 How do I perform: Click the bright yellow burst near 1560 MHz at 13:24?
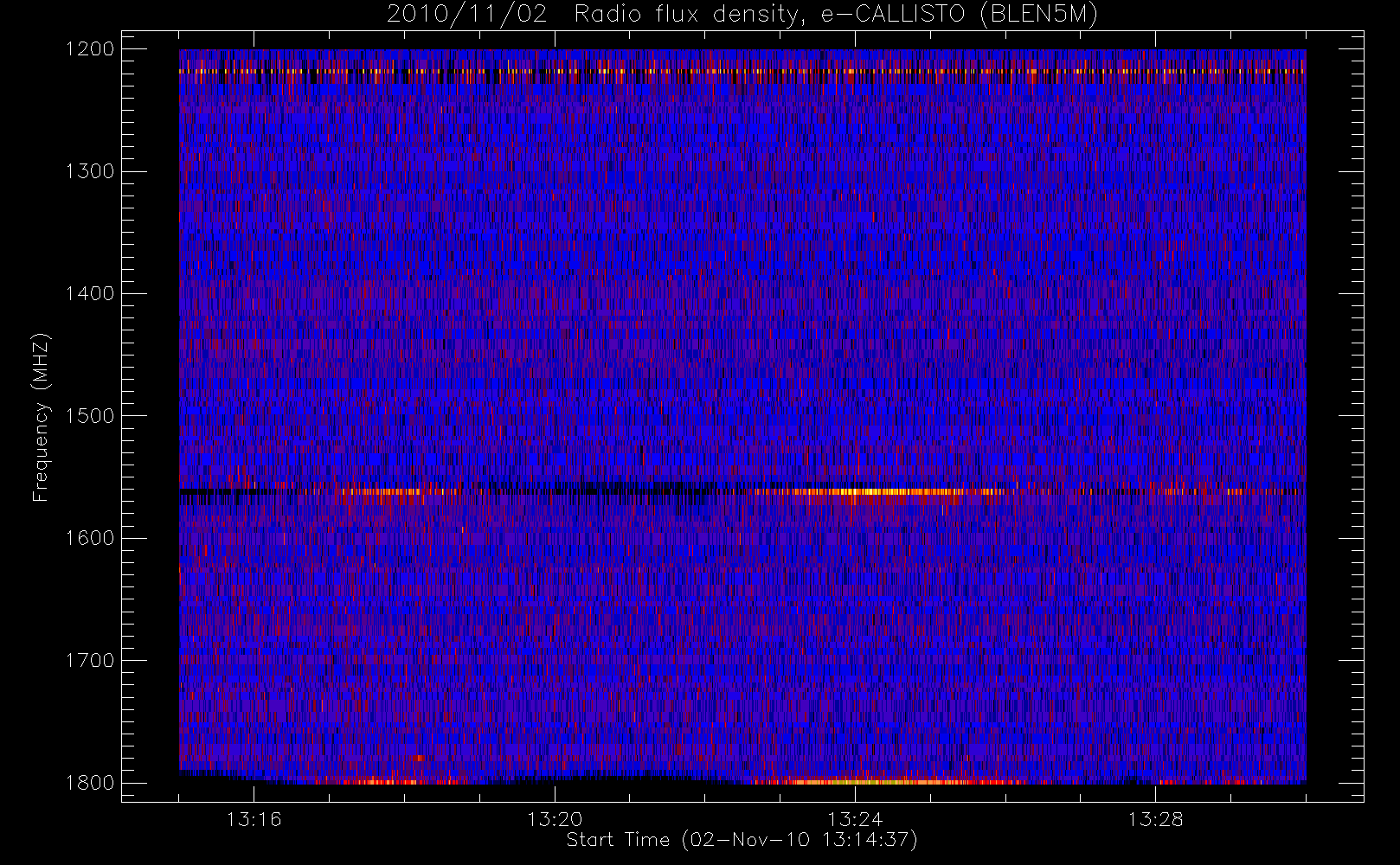pos(874,491)
